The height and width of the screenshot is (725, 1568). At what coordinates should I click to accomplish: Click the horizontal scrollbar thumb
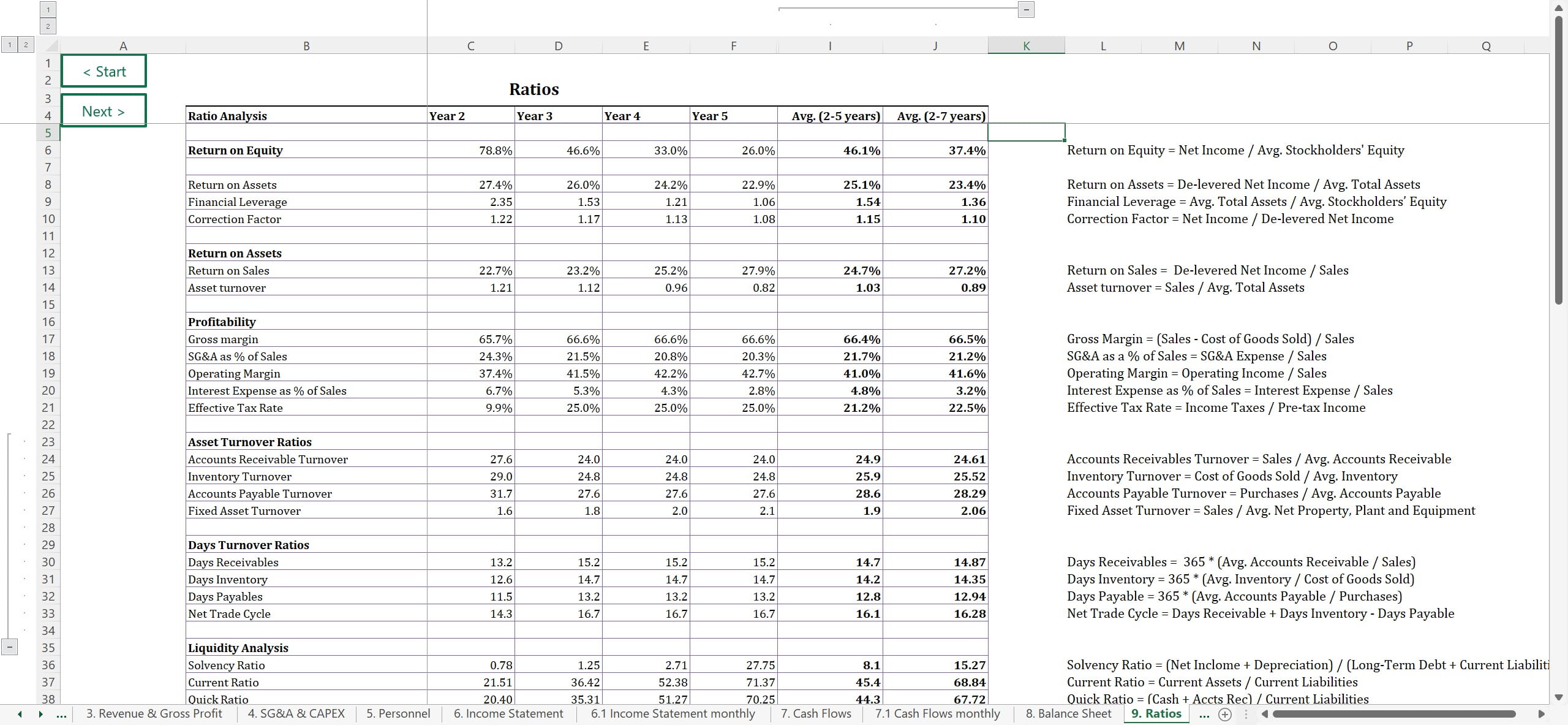click(1393, 714)
